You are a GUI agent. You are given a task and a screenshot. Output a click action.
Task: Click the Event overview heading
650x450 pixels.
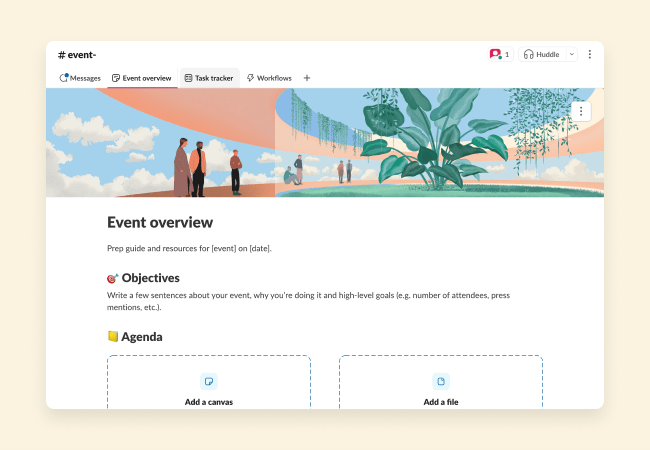point(160,222)
